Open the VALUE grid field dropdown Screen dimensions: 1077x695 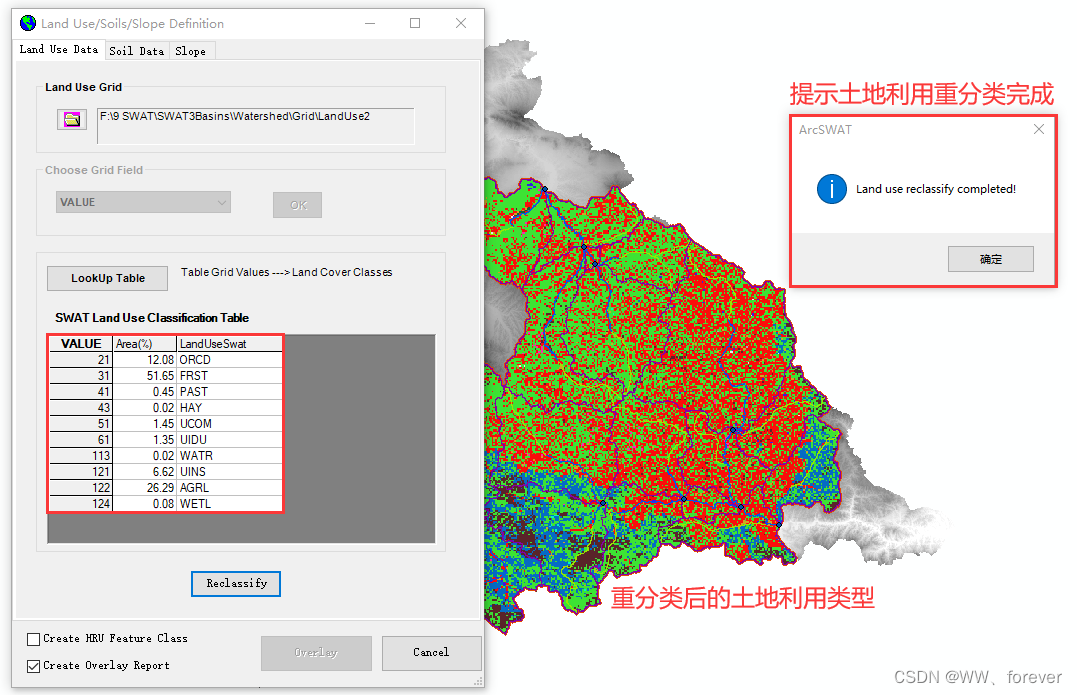tap(221, 202)
